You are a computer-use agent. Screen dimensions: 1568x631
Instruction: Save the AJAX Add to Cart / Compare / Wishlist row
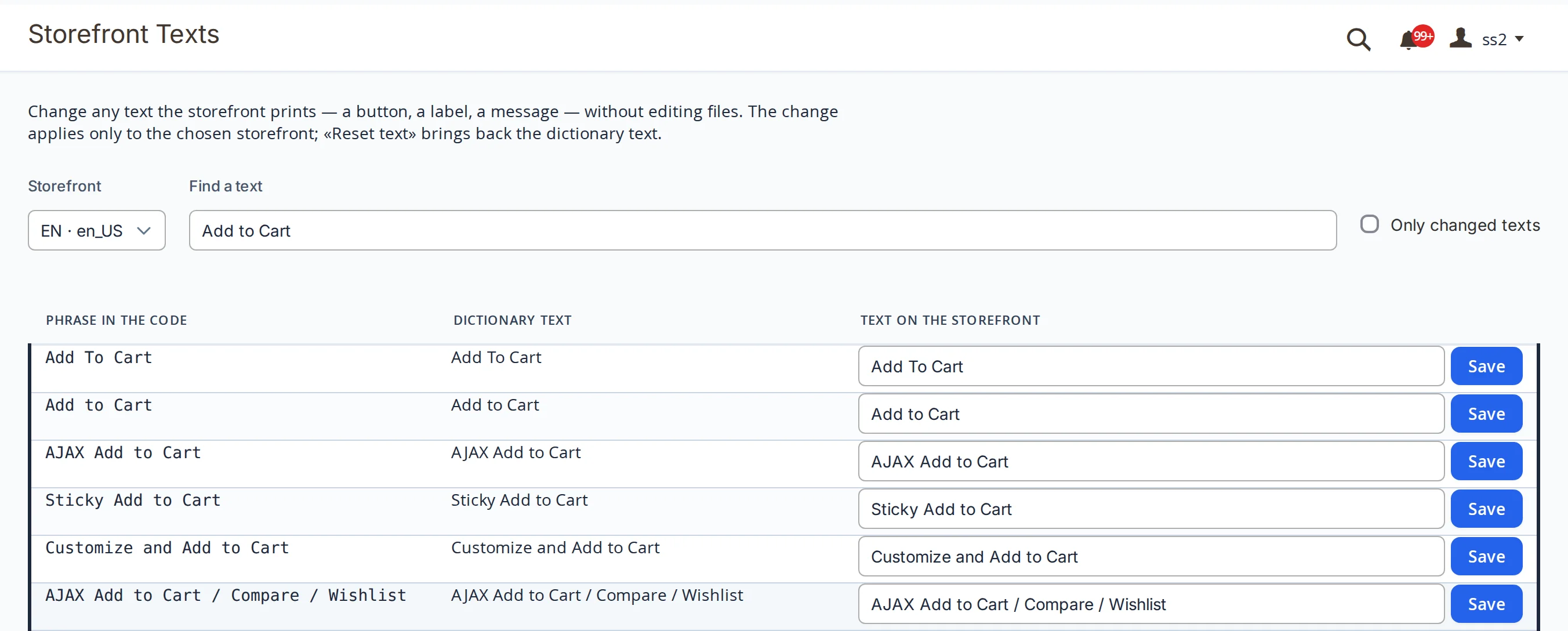pos(1486,604)
